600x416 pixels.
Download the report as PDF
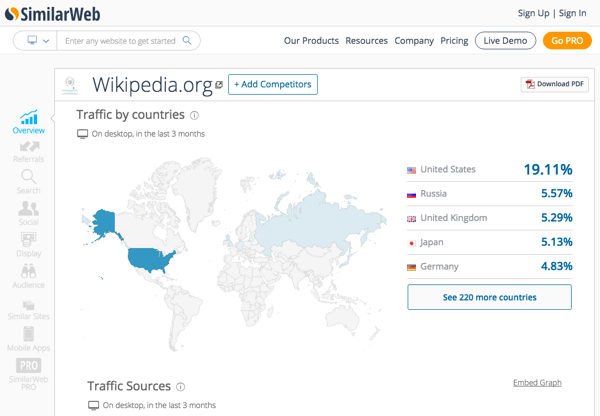554,84
